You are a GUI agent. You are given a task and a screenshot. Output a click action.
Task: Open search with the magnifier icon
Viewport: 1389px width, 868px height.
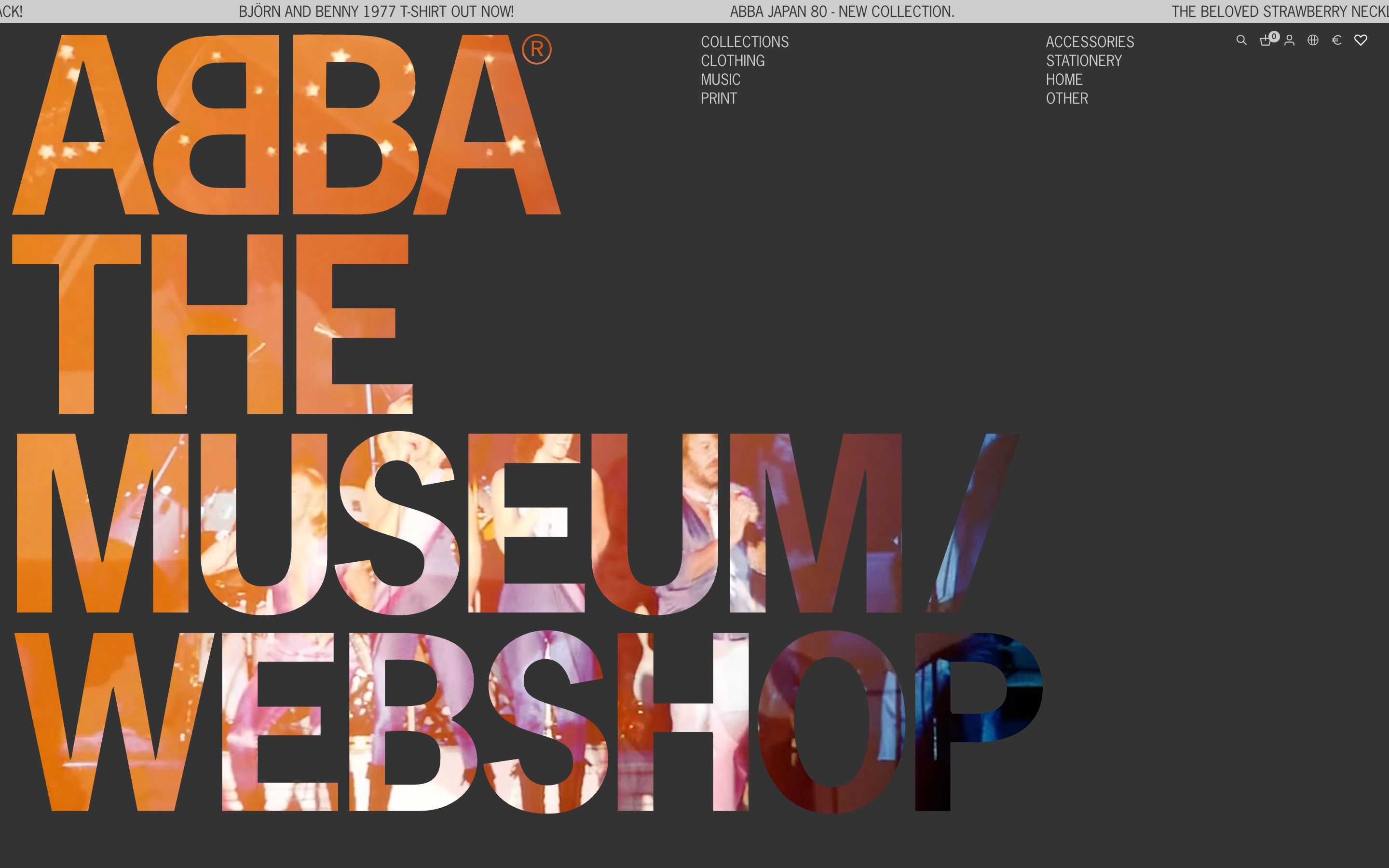pos(1241,40)
